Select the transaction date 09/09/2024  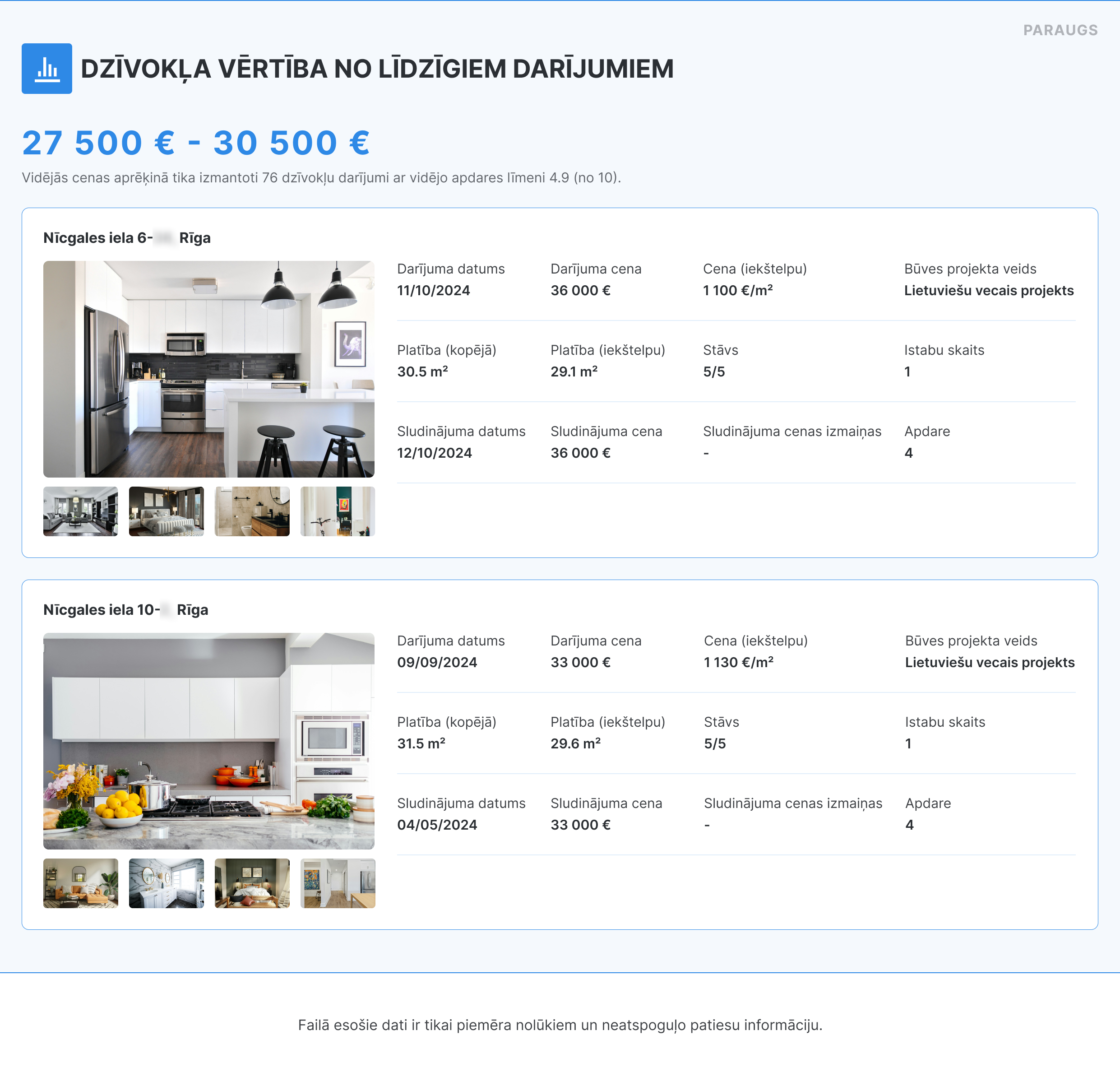(x=437, y=663)
